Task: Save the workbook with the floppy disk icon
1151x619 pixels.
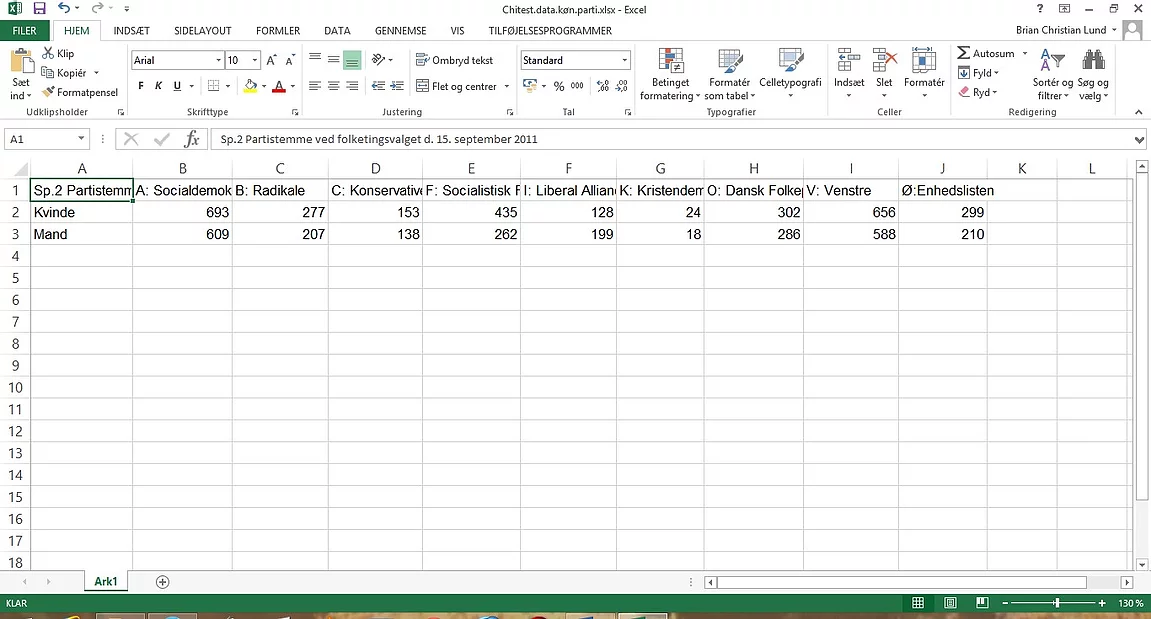Action: (x=40, y=9)
